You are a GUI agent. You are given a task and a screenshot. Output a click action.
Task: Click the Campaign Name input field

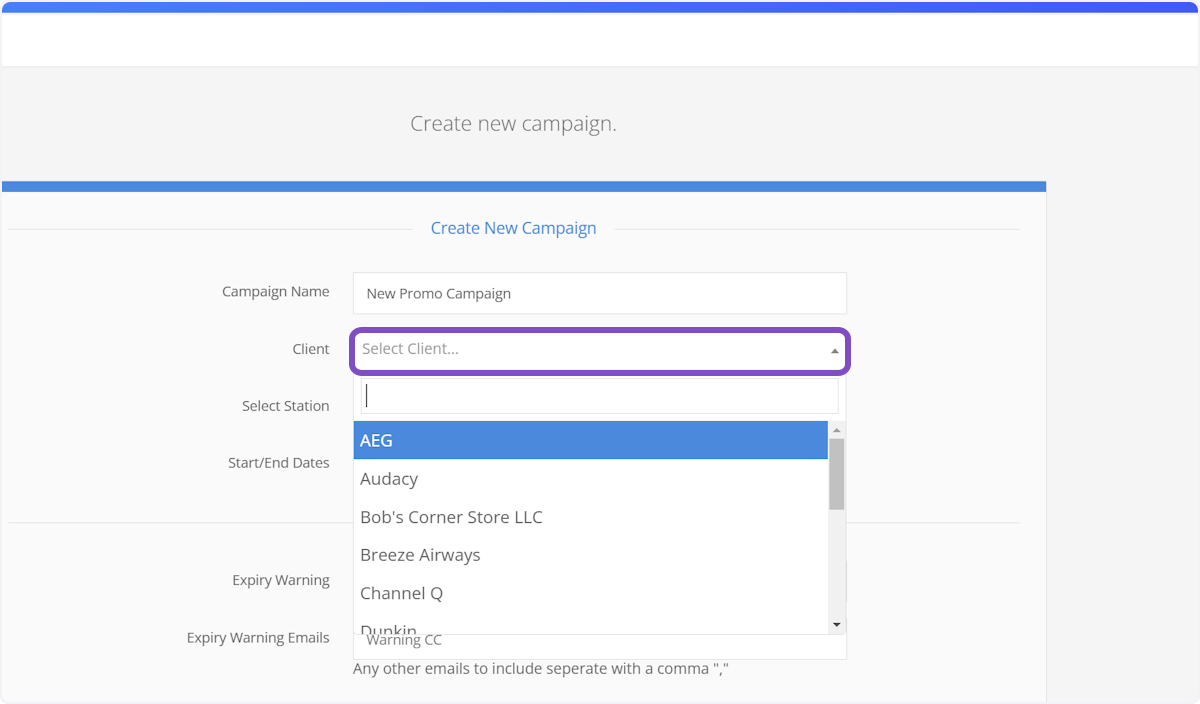coord(599,294)
